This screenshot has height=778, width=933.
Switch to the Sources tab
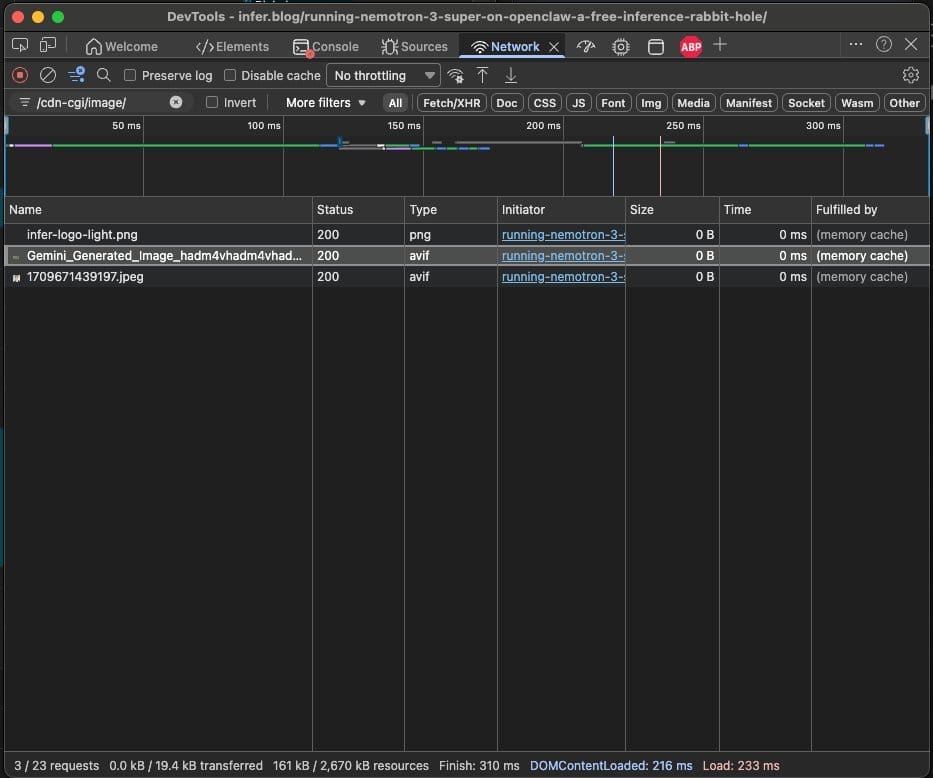tap(414, 46)
